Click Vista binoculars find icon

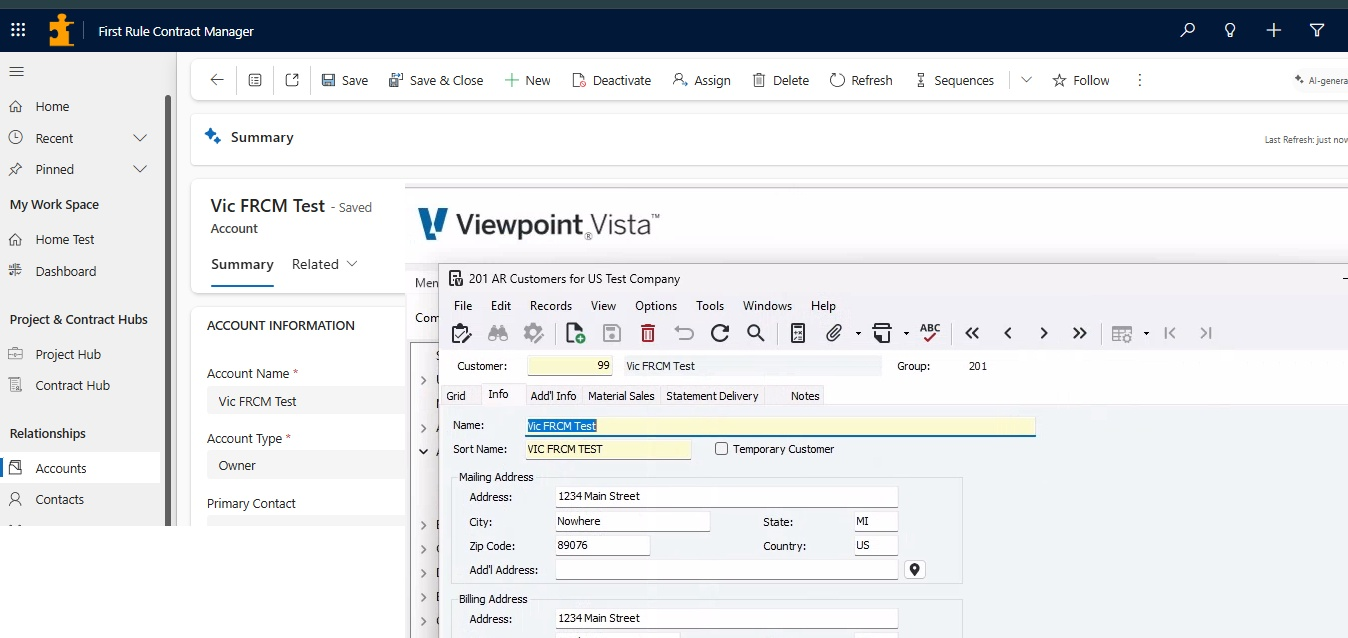[498, 333]
